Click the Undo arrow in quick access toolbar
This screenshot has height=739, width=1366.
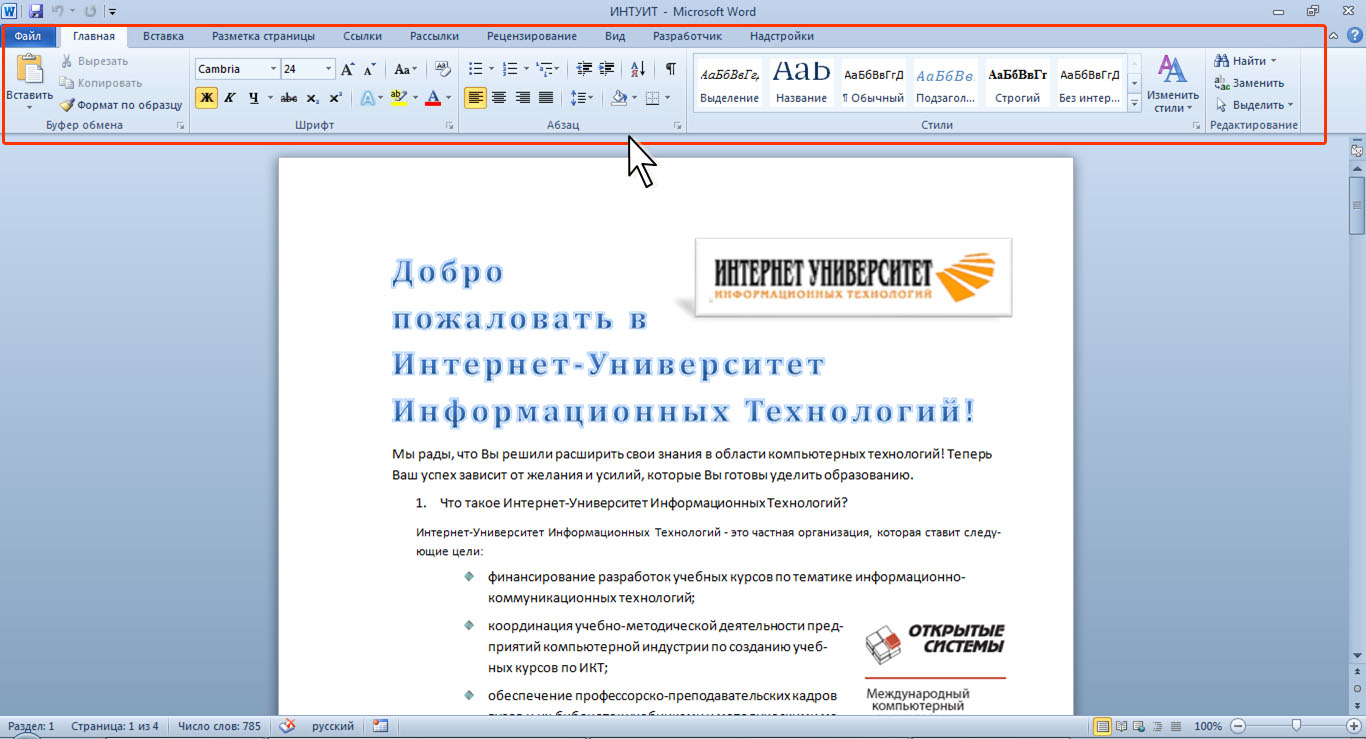tap(57, 11)
